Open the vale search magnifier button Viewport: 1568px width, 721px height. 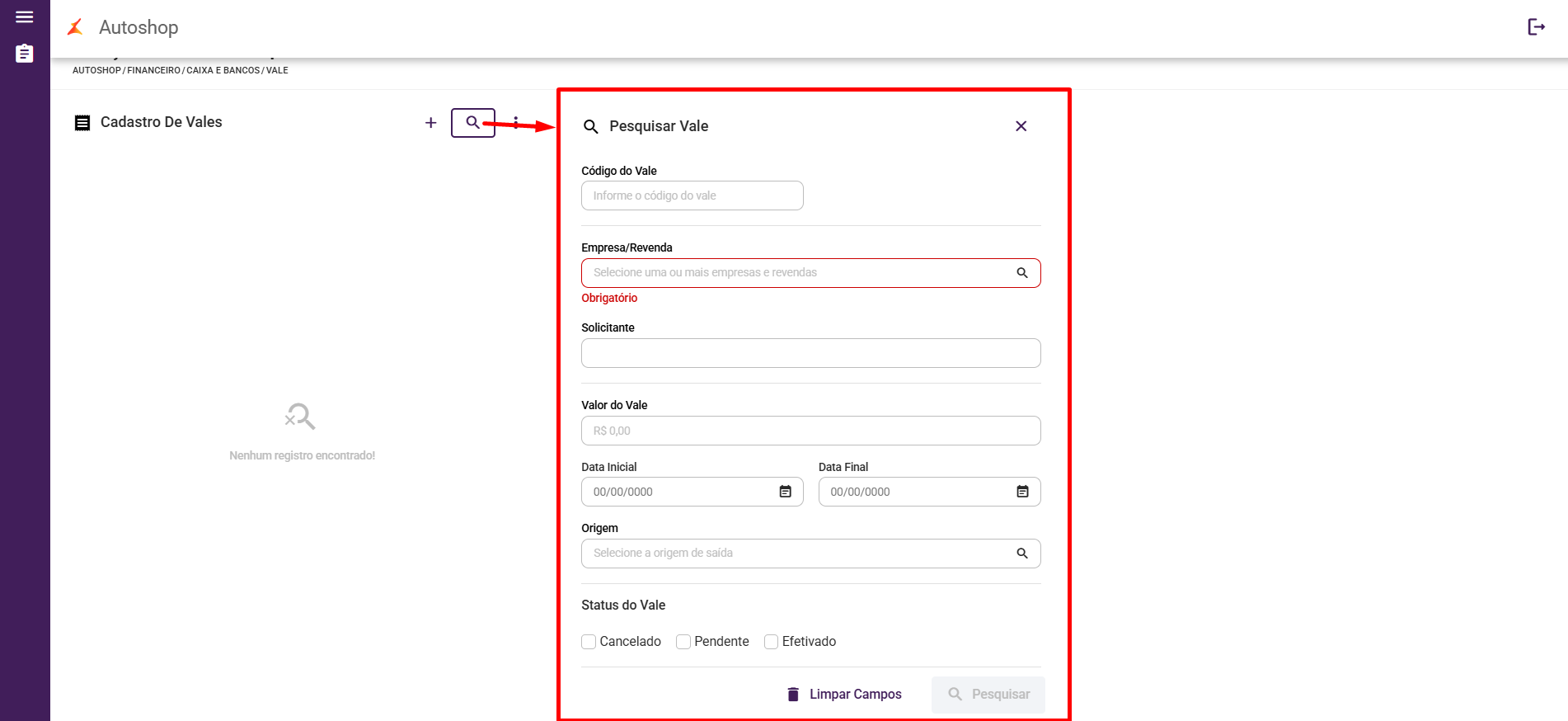coord(472,123)
